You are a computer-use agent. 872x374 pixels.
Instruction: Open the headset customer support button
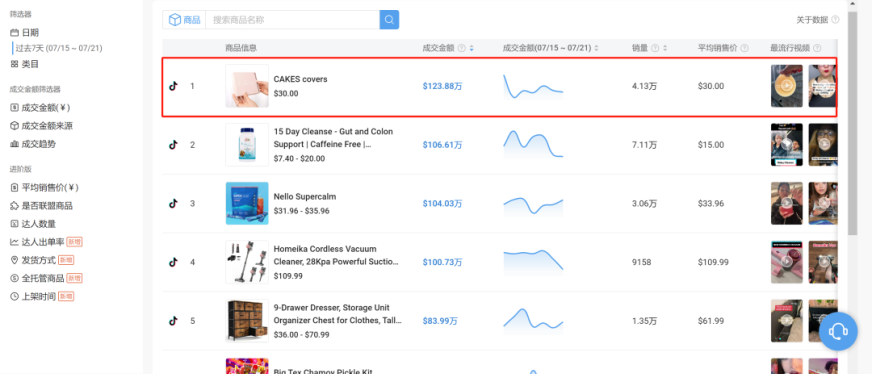tap(838, 331)
